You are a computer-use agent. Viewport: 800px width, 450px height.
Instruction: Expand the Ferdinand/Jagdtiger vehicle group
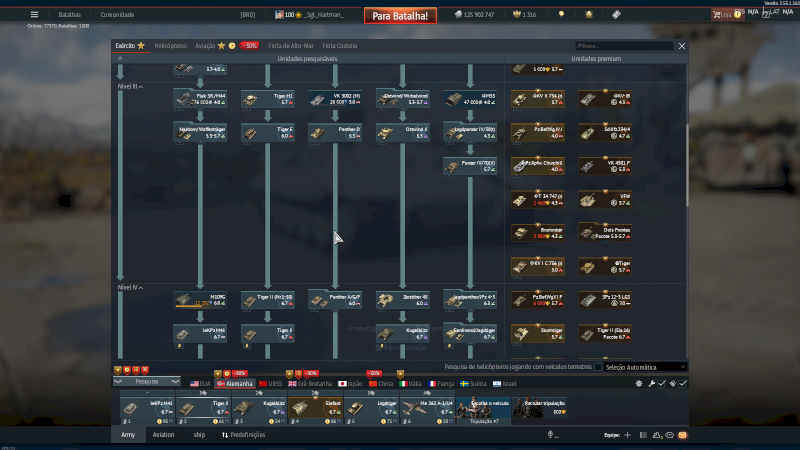coord(470,334)
